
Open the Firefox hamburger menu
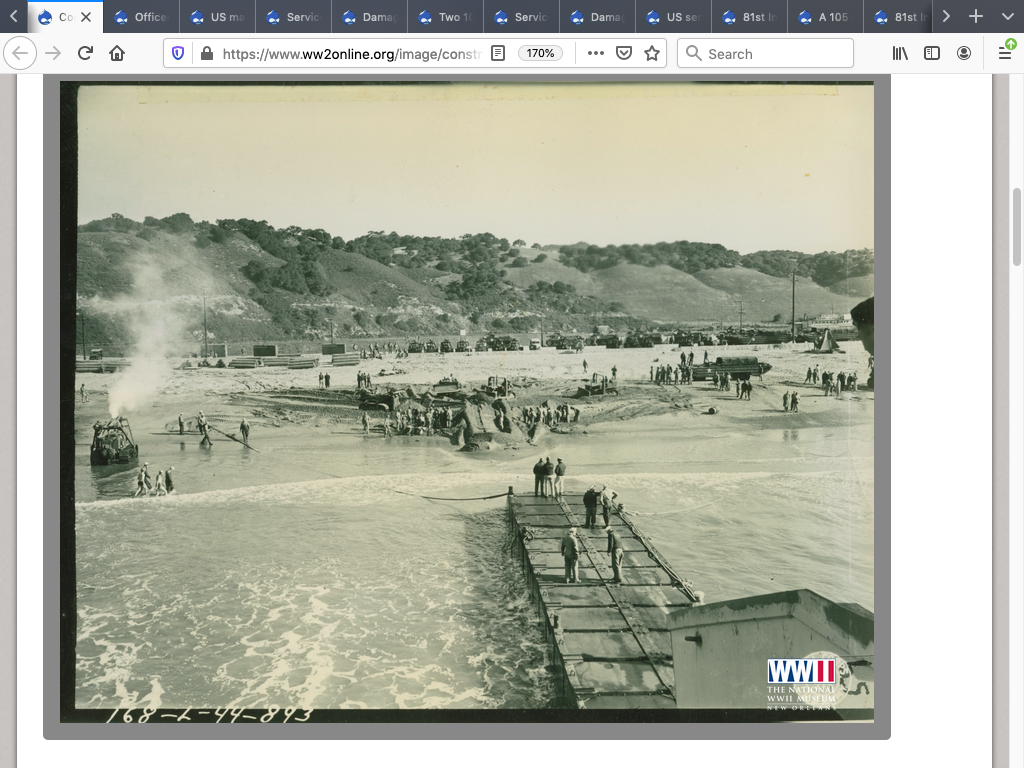1005,53
